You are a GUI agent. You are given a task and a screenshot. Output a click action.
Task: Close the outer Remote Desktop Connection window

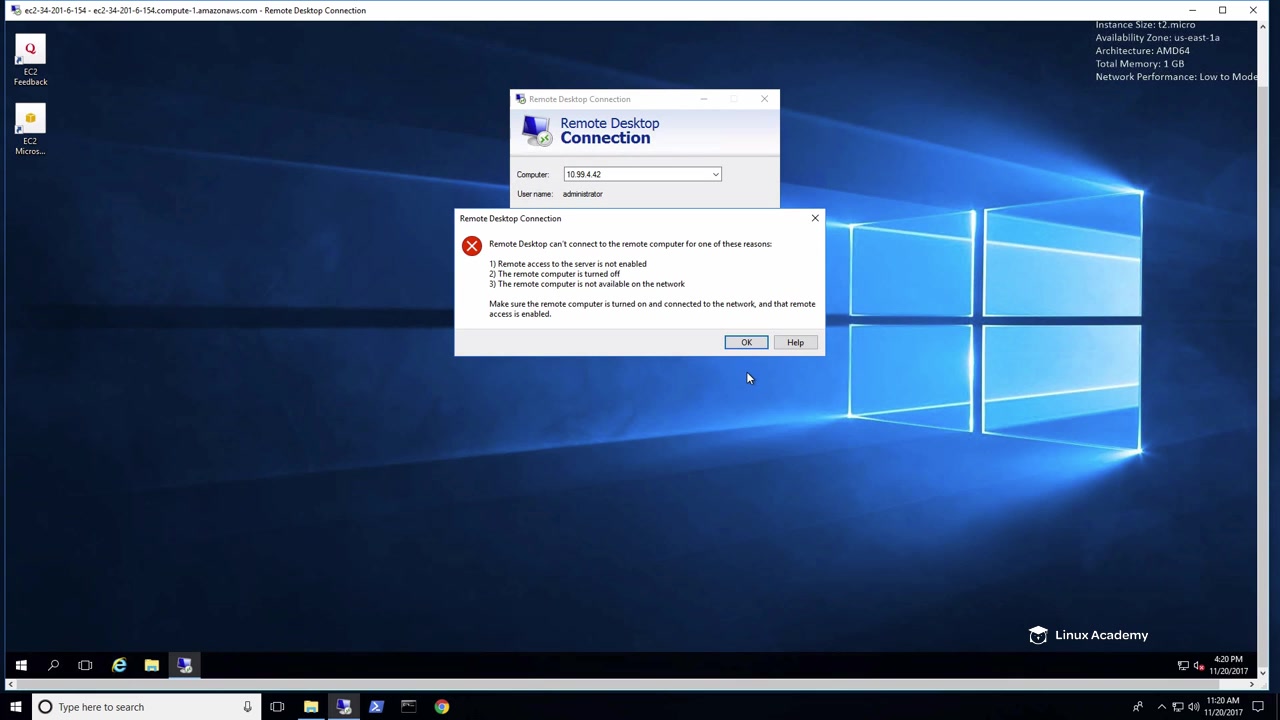pos(1253,10)
